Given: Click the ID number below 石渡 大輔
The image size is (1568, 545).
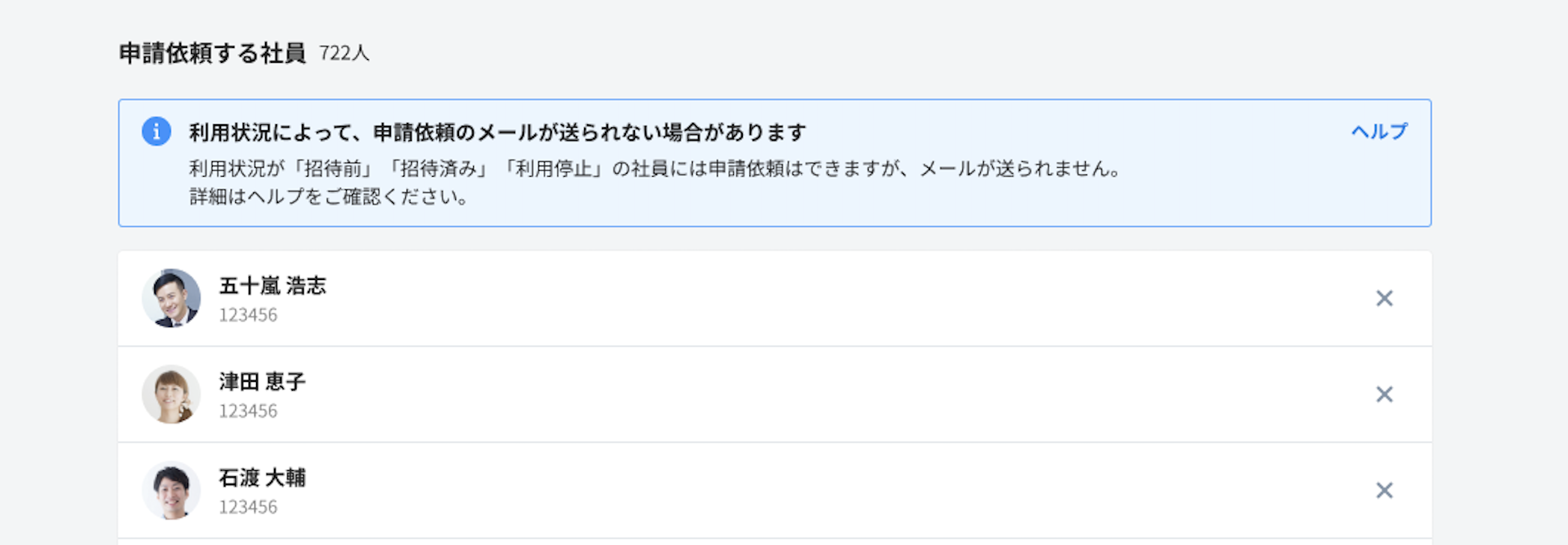Looking at the screenshot, I should 248,507.
